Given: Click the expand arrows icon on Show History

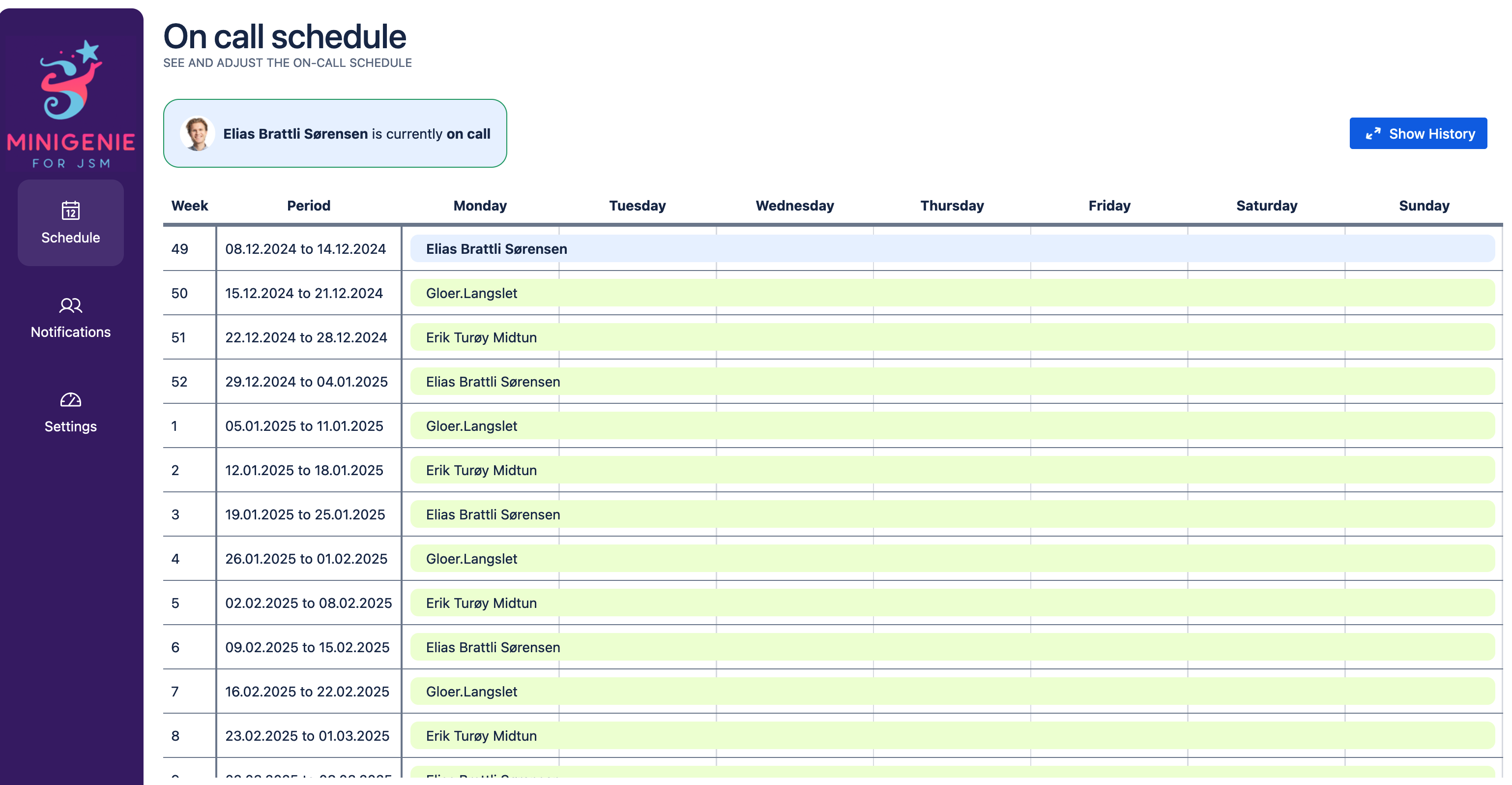Looking at the screenshot, I should 1373,134.
